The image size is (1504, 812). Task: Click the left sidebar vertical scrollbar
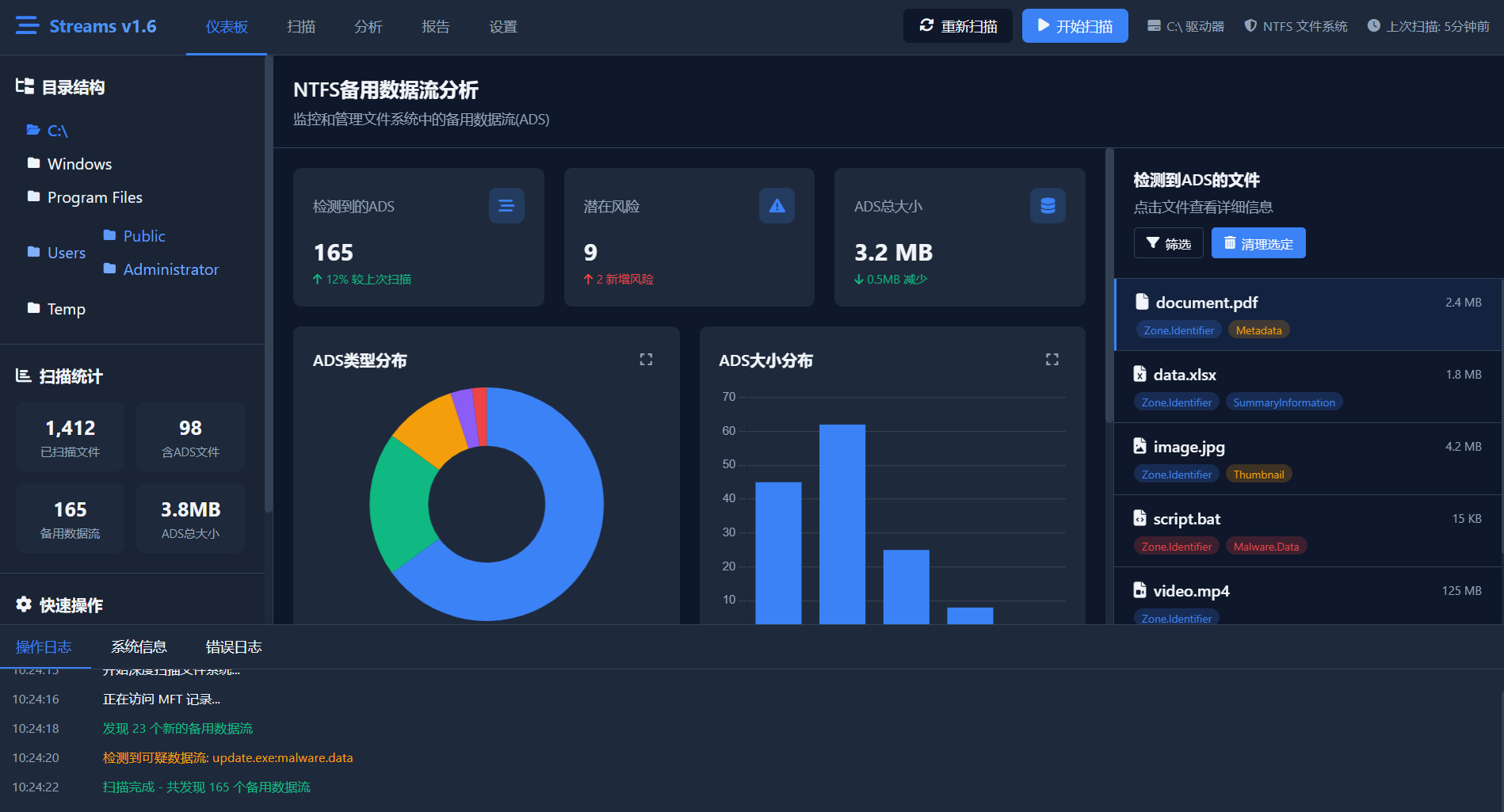(x=269, y=285)
